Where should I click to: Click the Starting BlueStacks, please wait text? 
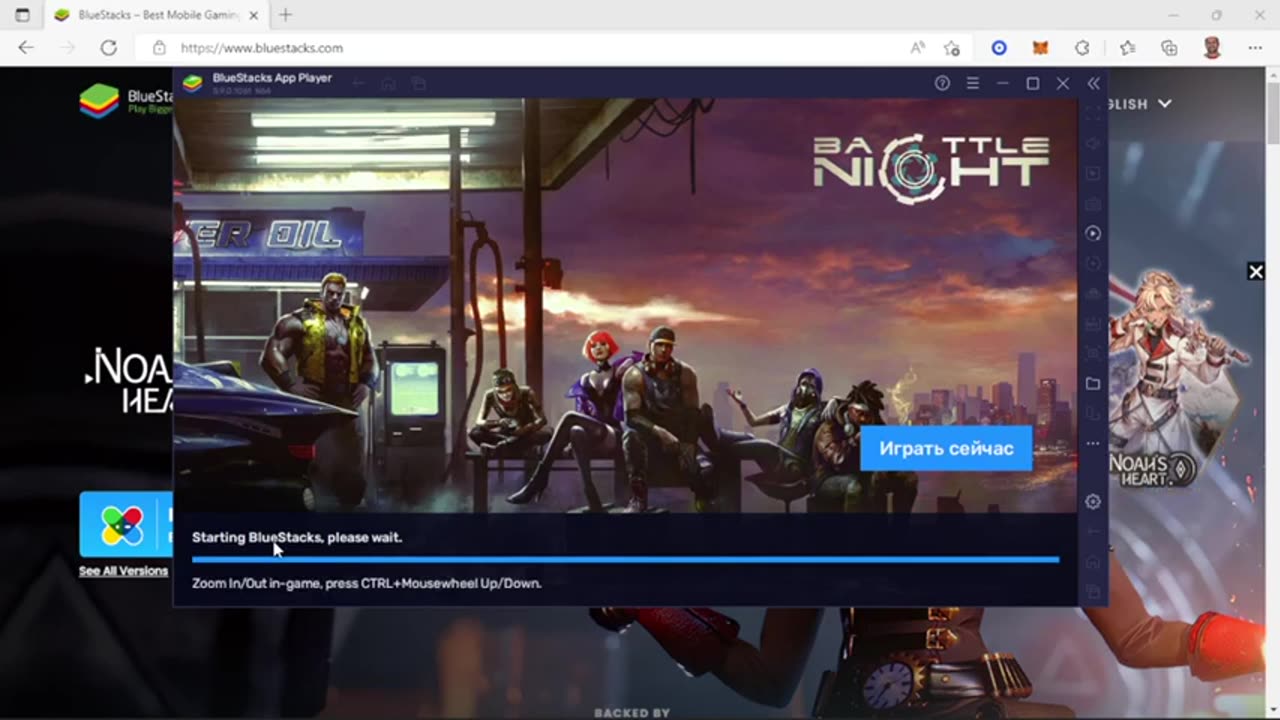297,537
